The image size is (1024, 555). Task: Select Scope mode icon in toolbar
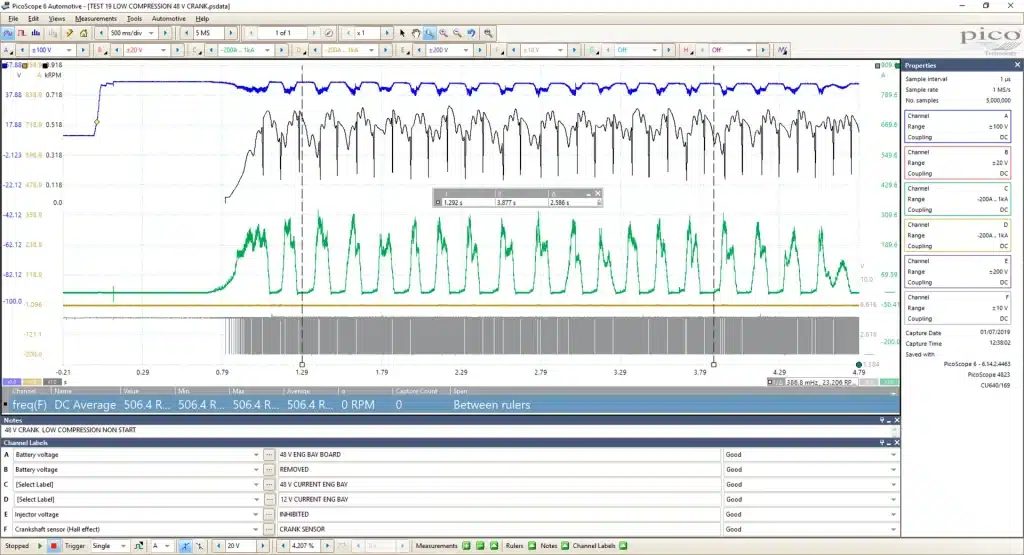click(x=8, y=33)
